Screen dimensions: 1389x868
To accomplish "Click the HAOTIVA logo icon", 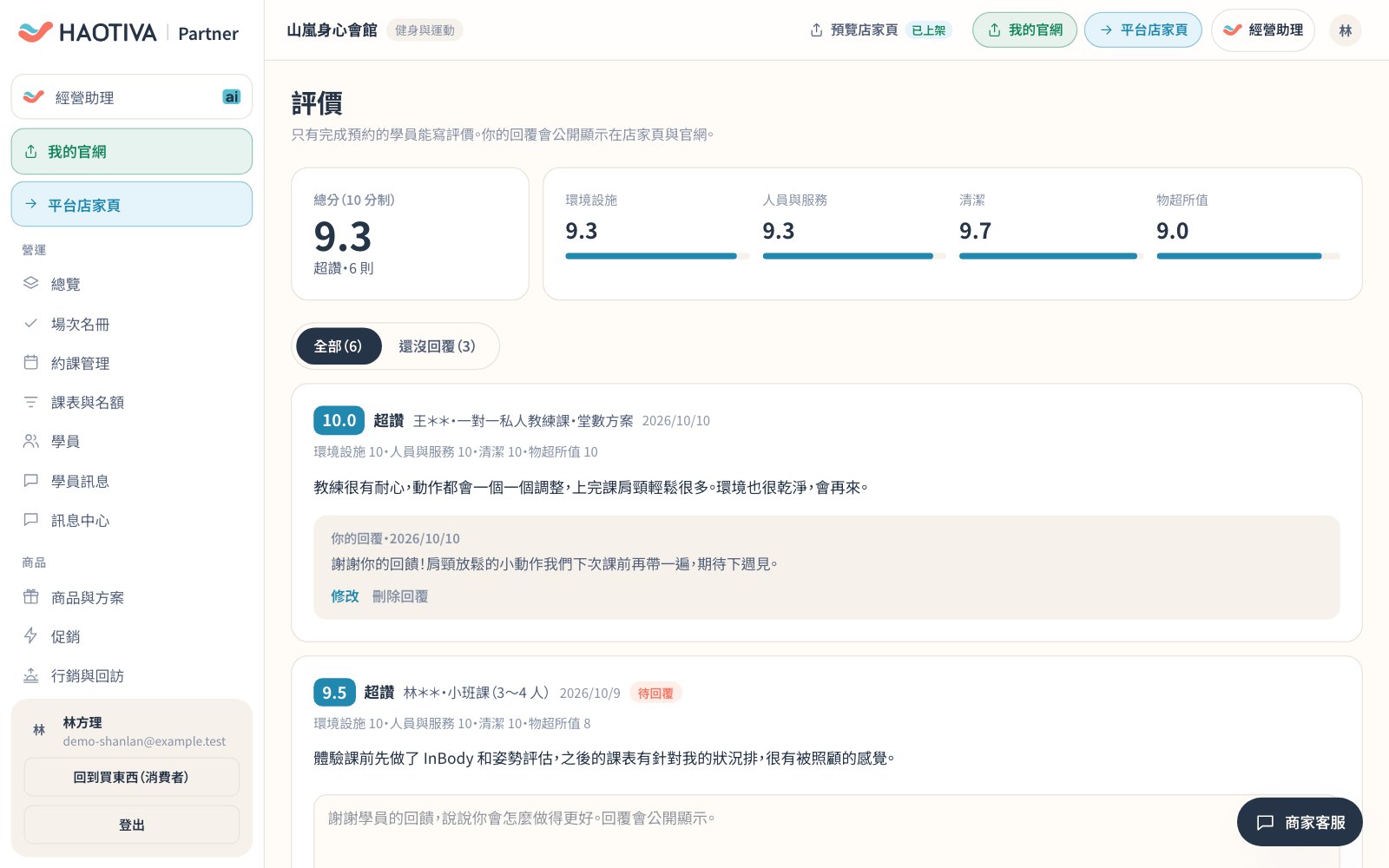I will [x=36, y=32].
